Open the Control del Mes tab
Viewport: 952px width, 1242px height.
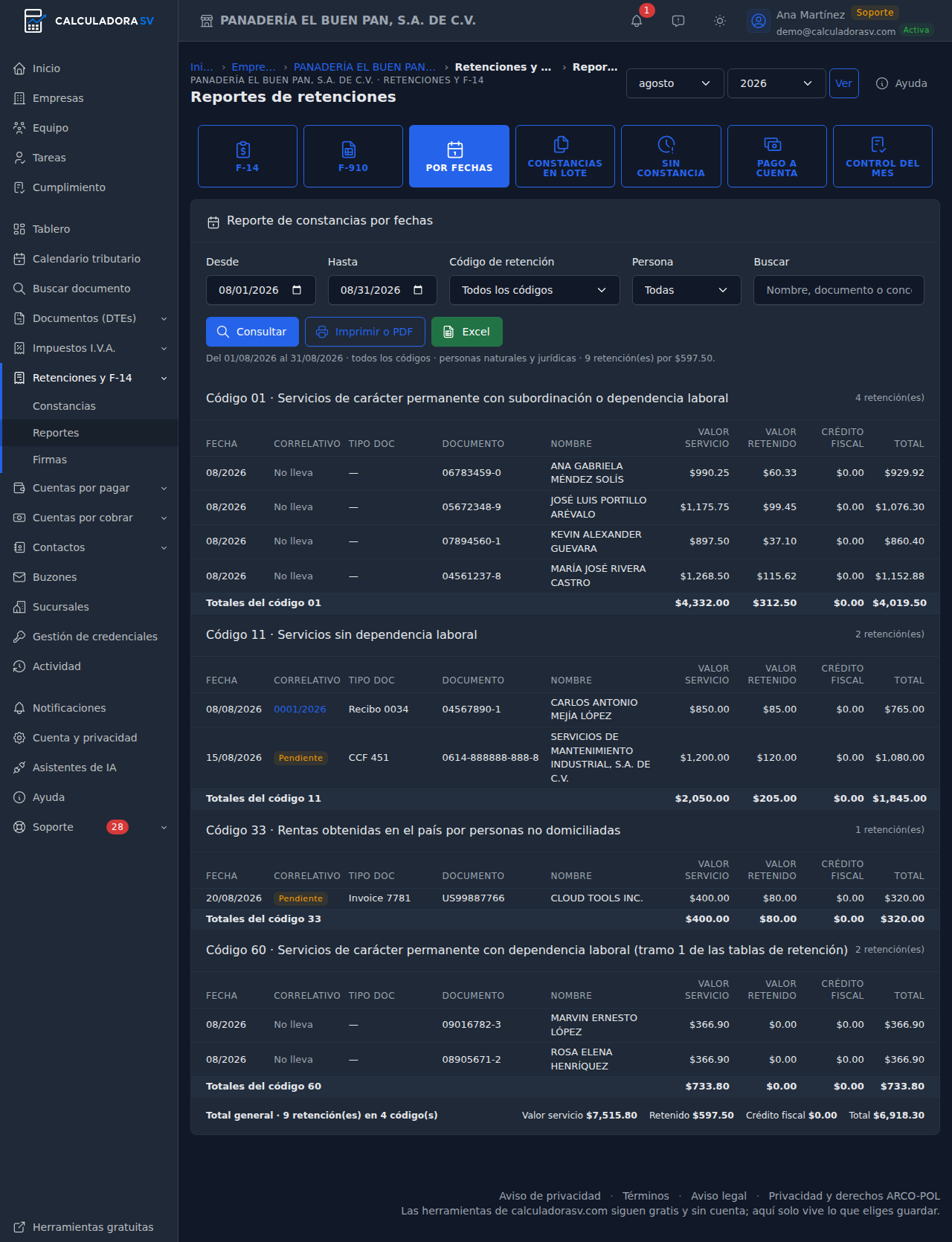point(883,156)
